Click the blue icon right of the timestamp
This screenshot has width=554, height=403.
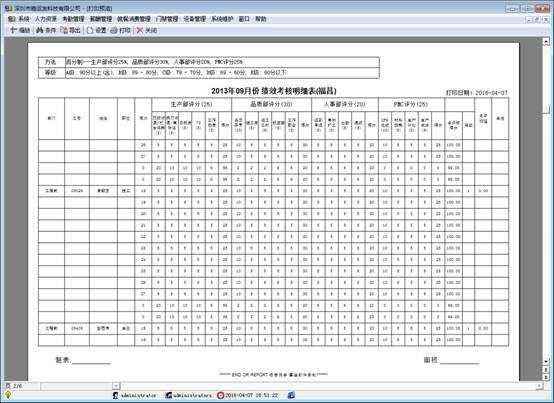(x=291, y=395)
